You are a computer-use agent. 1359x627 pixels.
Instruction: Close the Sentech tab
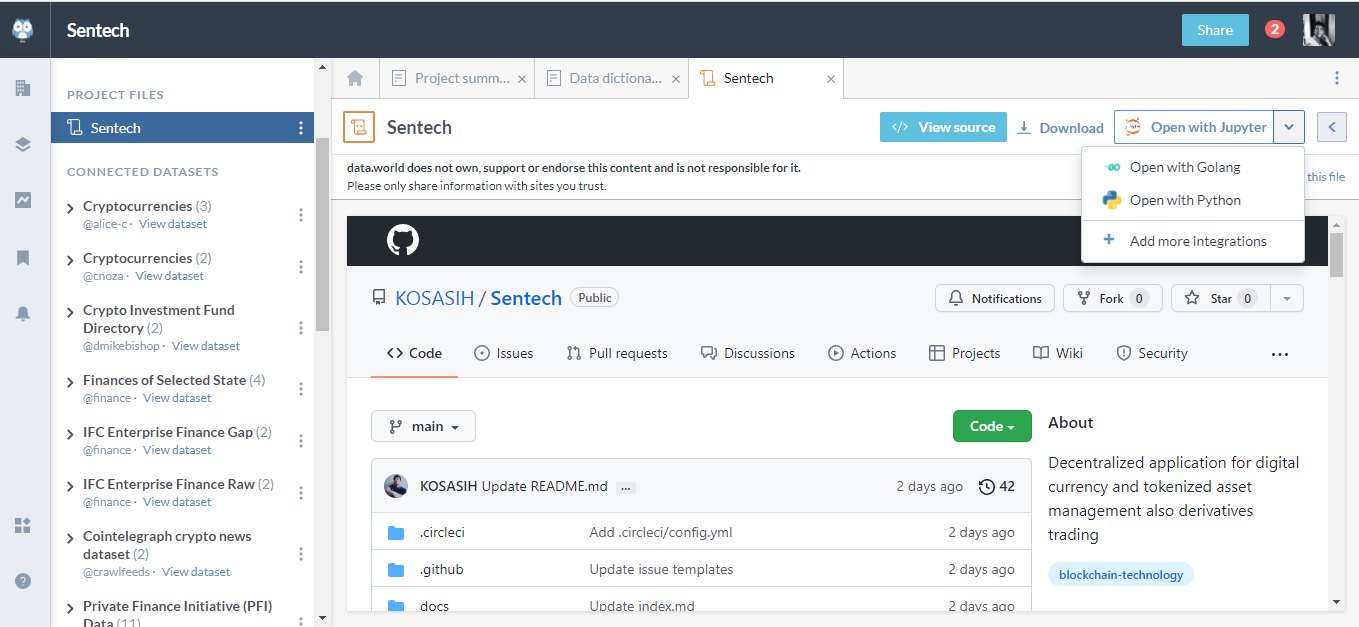click(x=830, y=79)
